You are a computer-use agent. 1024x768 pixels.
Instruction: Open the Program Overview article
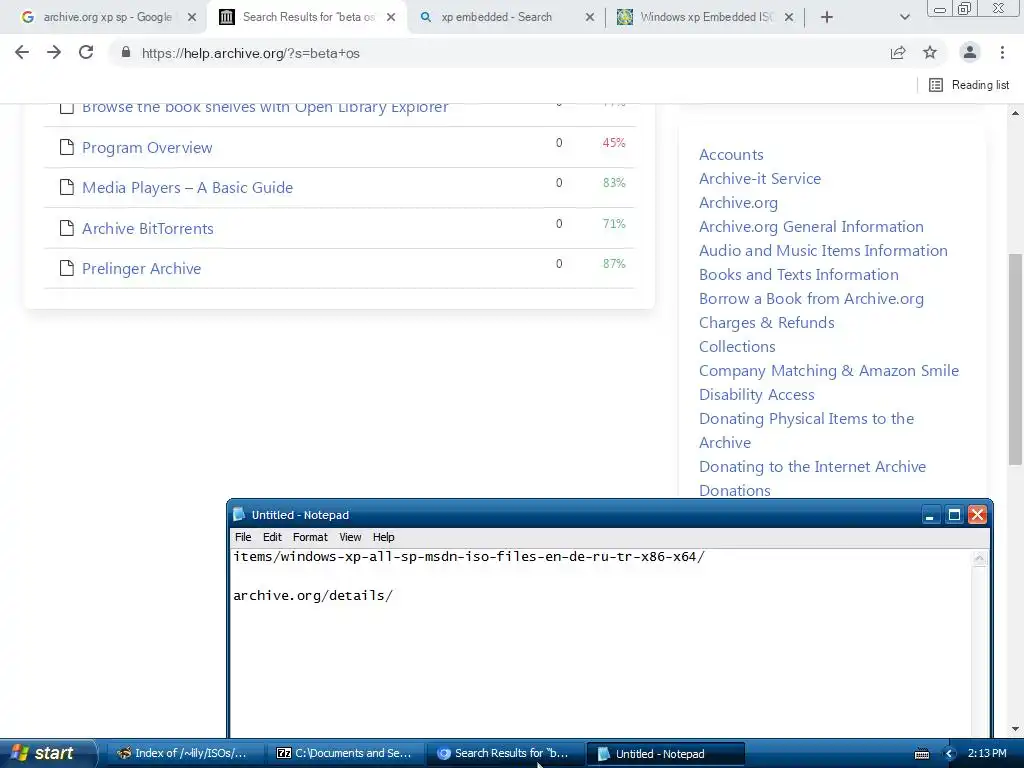pyautogui.click(x=147, y=148)
